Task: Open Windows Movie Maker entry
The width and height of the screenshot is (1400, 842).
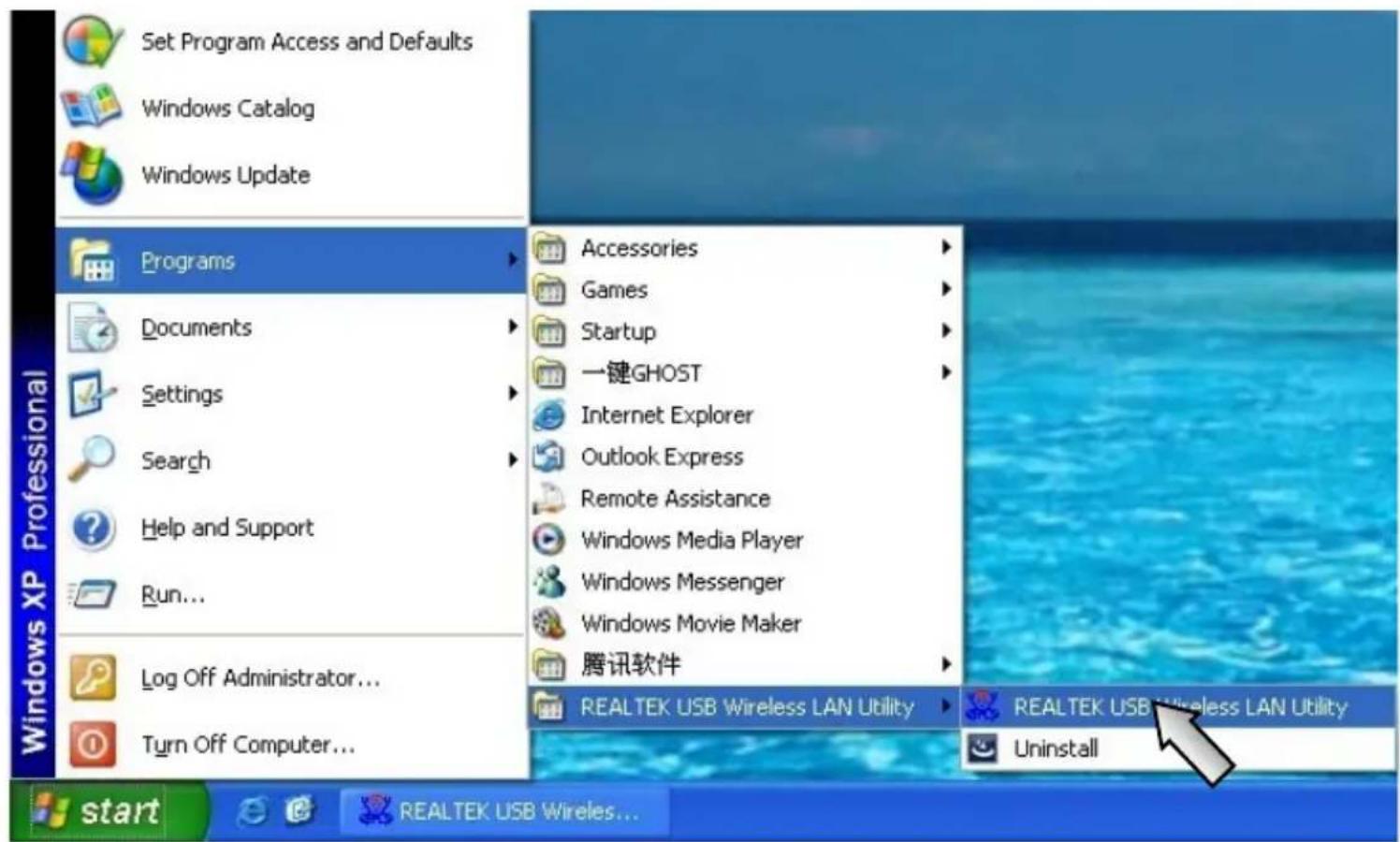Action: pos(745,623)
